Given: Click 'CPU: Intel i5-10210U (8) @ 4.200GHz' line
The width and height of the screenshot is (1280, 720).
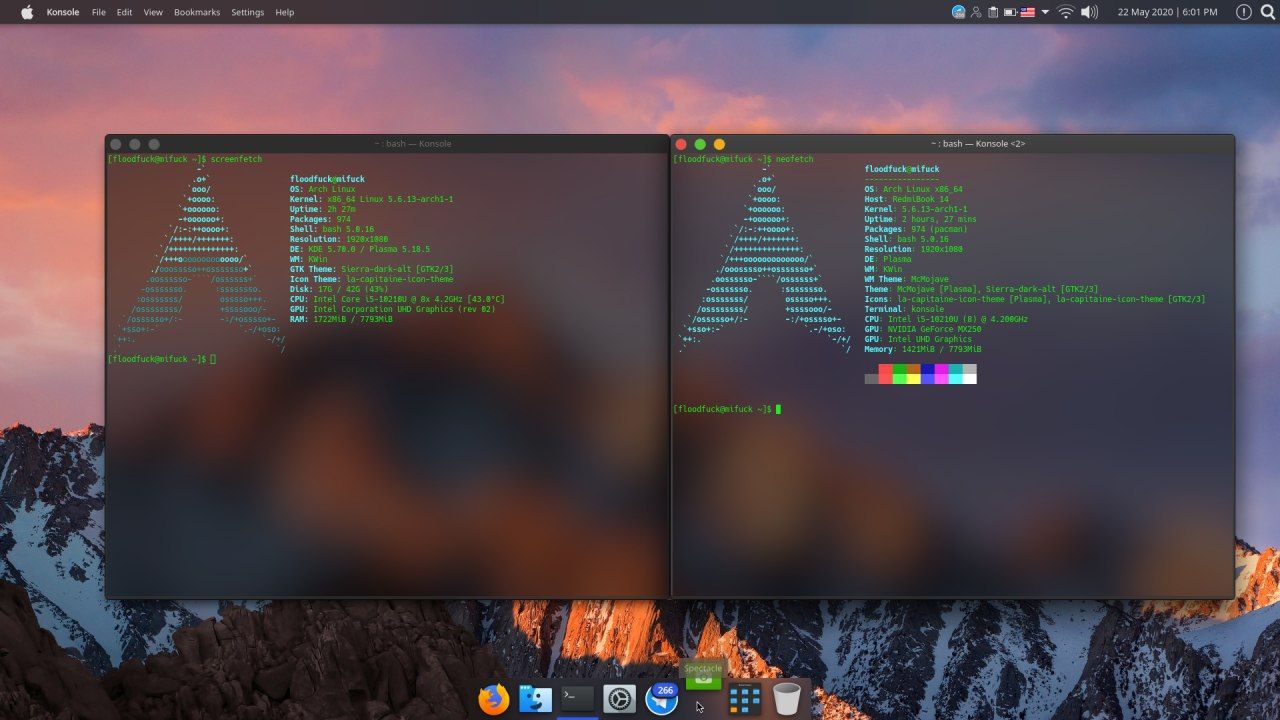Looking at the screenshot, I should pyautogui.click(x=946, y=319).
